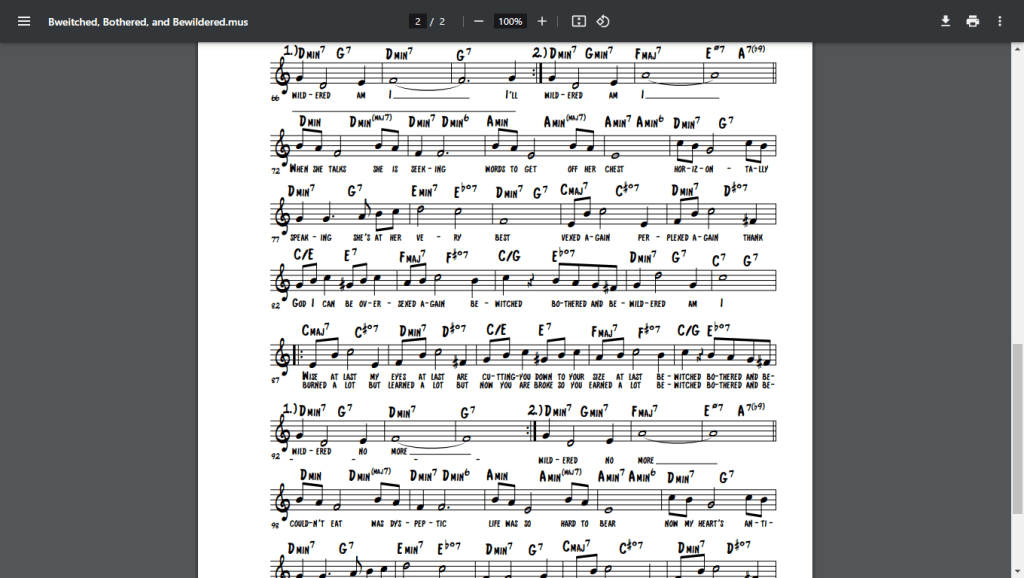Viewport: 1024px width, 578px height.
Task: Toggle the fit to page button
Action: click(578, 21)
